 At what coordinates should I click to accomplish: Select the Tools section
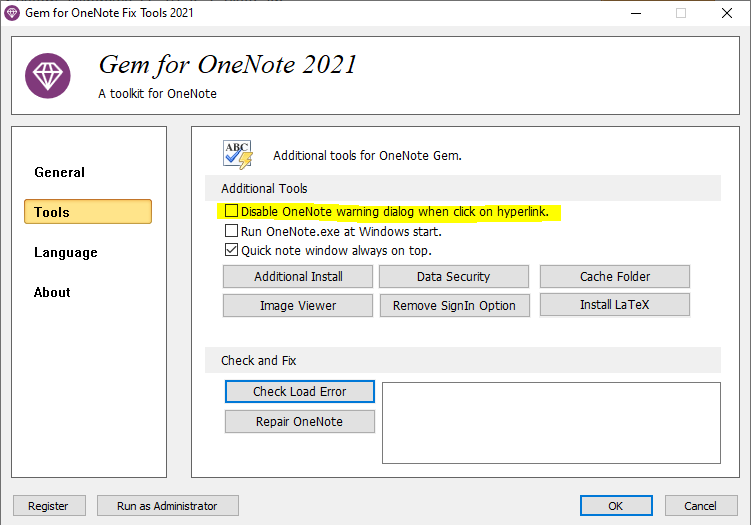[88, 212]
